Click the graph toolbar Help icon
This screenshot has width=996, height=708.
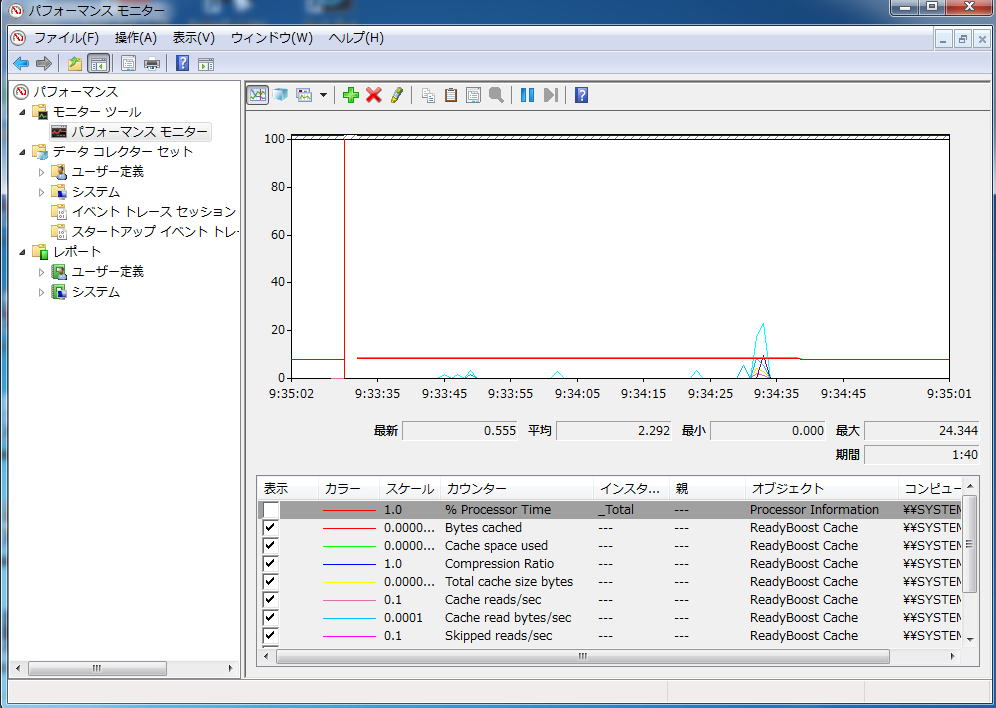[581, 95]
